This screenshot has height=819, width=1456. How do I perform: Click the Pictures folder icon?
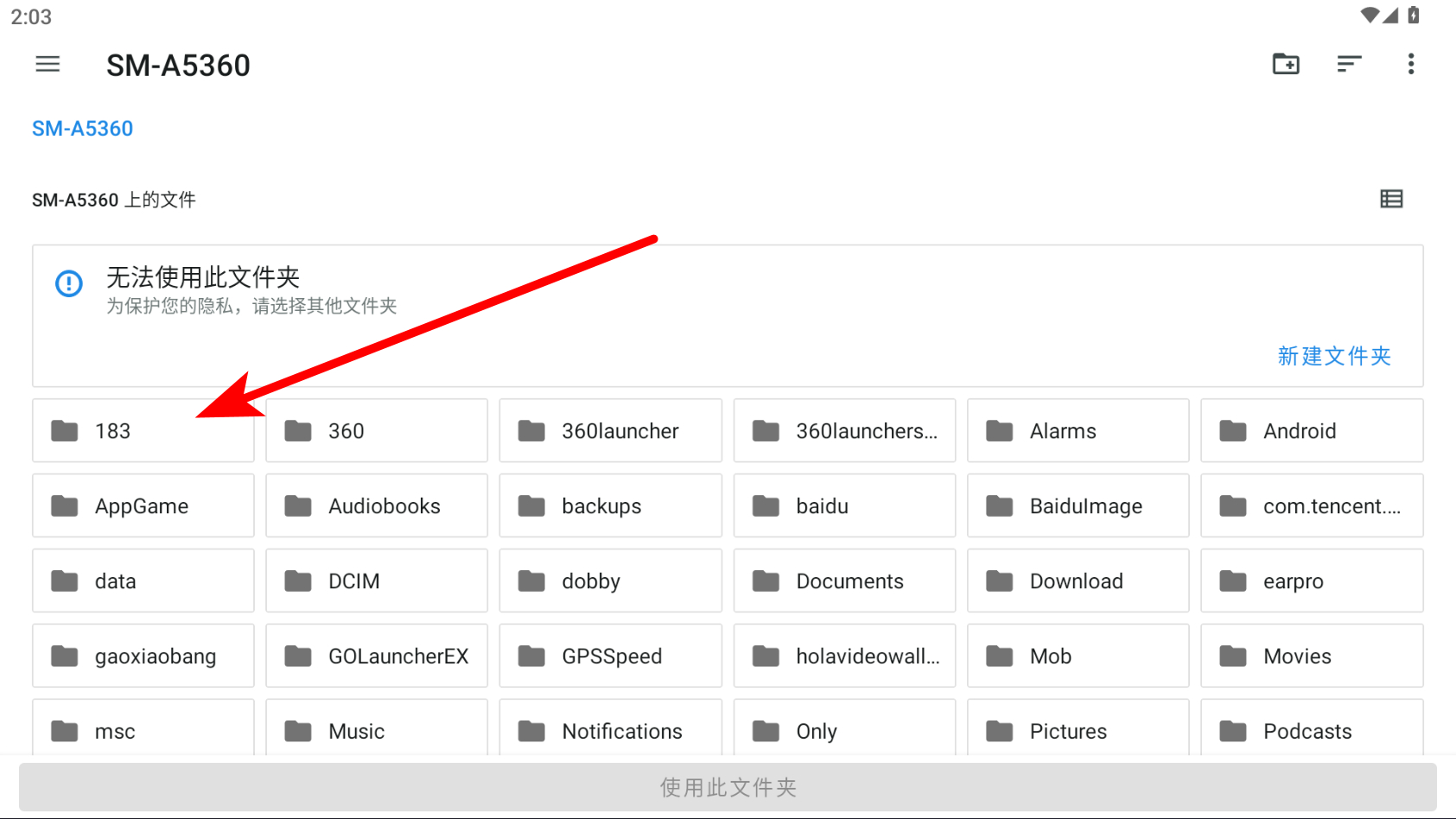pyautogui.click(x=1000, y=732)
